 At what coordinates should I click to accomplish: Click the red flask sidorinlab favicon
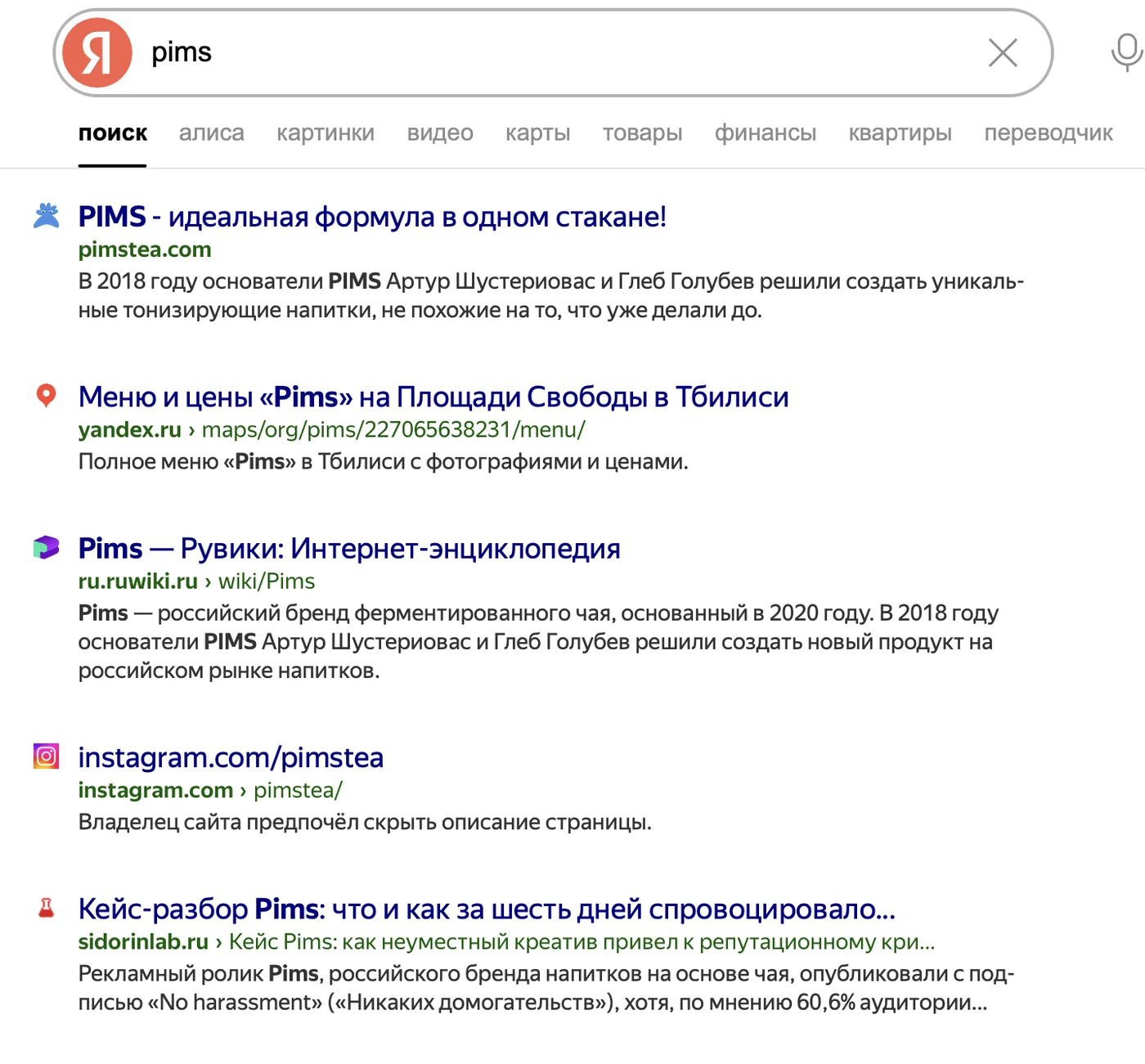tap(47, 908)
